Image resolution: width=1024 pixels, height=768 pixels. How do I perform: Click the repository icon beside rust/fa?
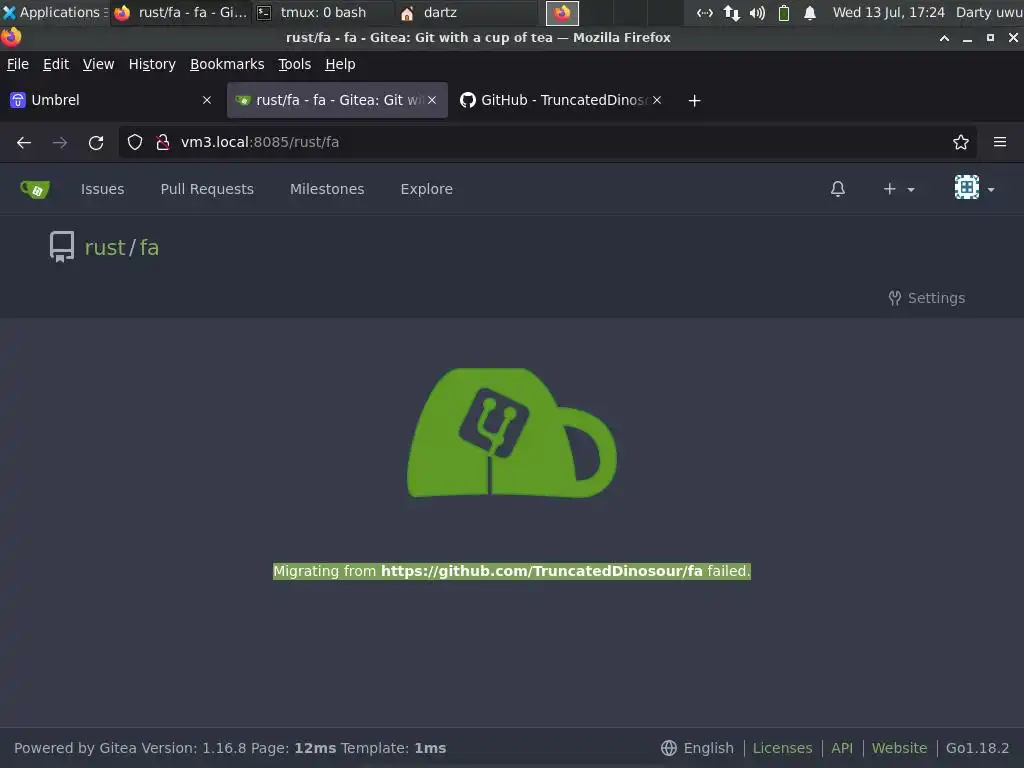pyautogui.click(x=62, y=247)
